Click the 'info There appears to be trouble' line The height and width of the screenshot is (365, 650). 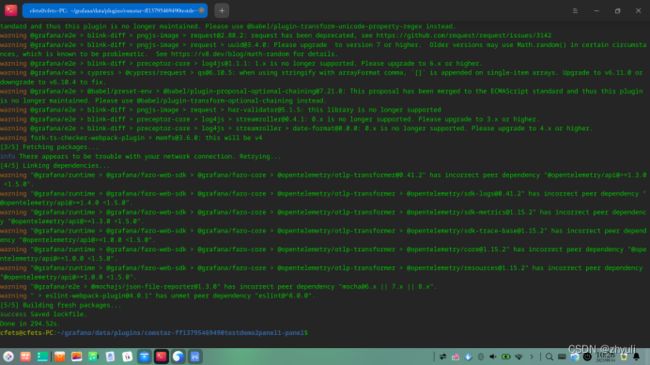(x=140, y=156)
